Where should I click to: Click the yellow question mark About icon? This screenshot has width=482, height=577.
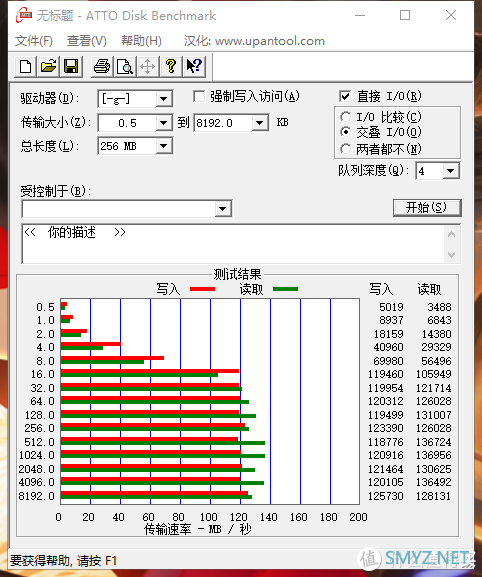[170, 67]
